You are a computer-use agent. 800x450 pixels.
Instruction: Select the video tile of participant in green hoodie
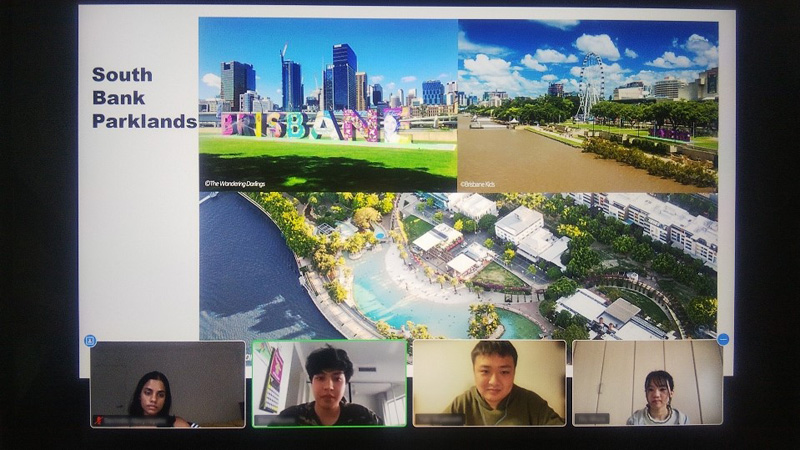tap(489, 383)
